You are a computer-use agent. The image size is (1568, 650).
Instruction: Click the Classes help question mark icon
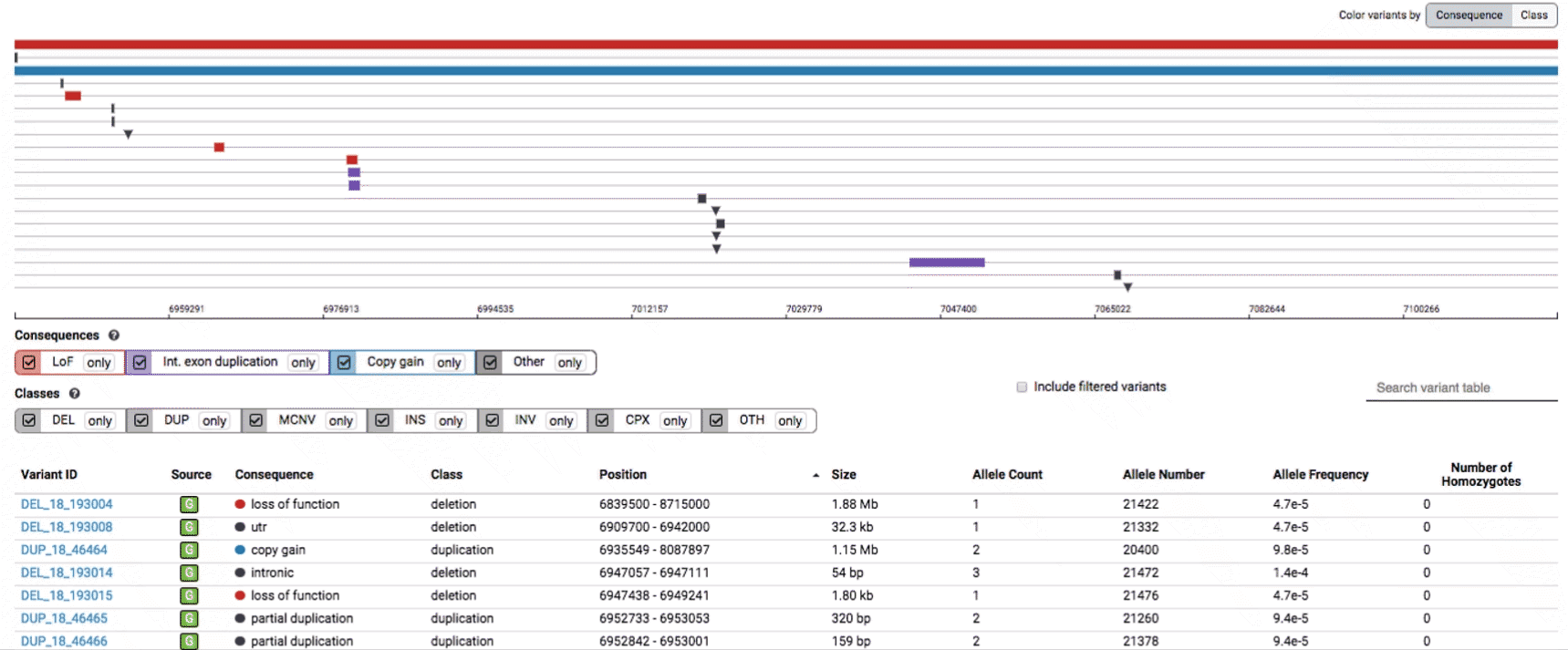75,394
